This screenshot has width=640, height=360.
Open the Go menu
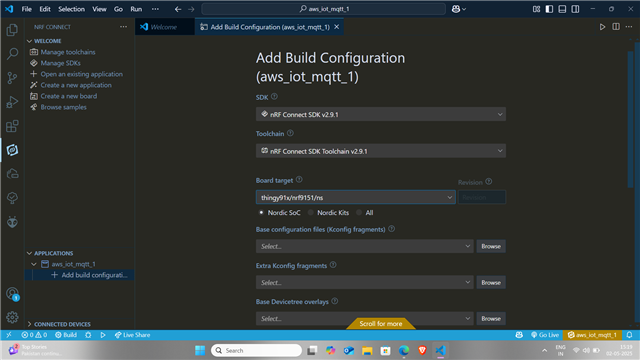click(x=118, y=9)
